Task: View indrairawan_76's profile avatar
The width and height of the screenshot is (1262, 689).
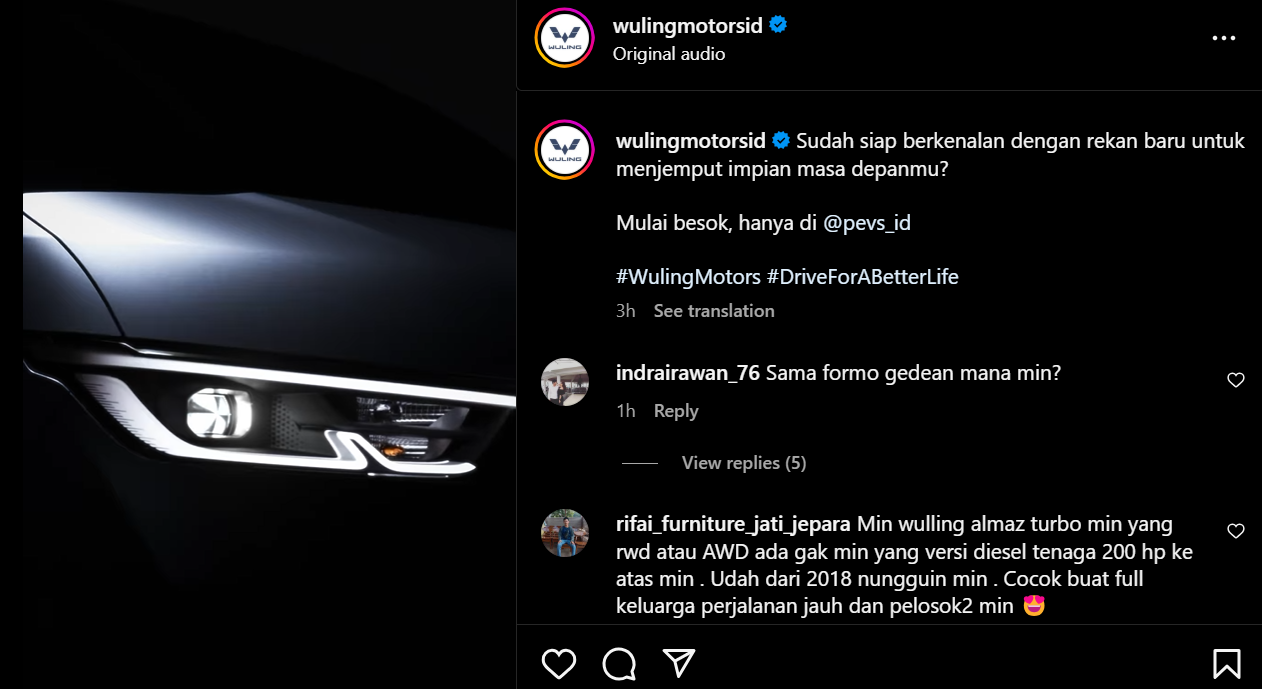Action: [x=565, y=382]
